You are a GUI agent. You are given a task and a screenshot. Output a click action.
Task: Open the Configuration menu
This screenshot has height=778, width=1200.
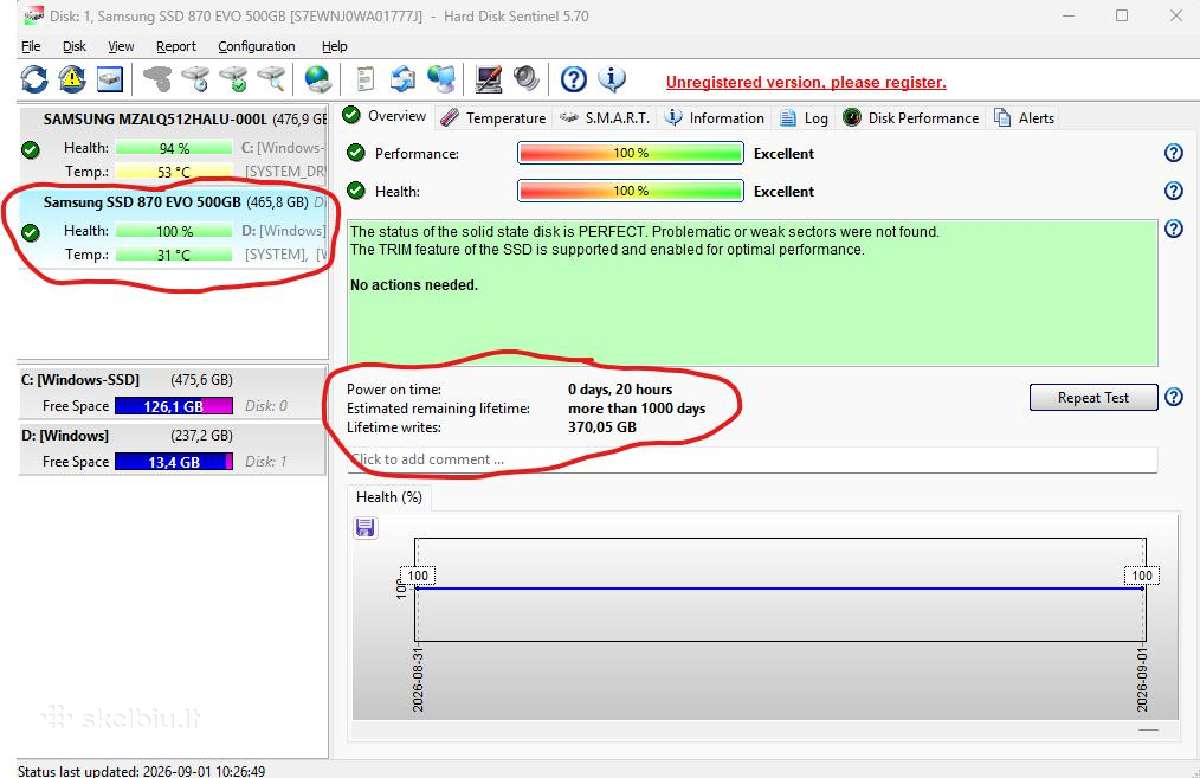coord(257,46)
